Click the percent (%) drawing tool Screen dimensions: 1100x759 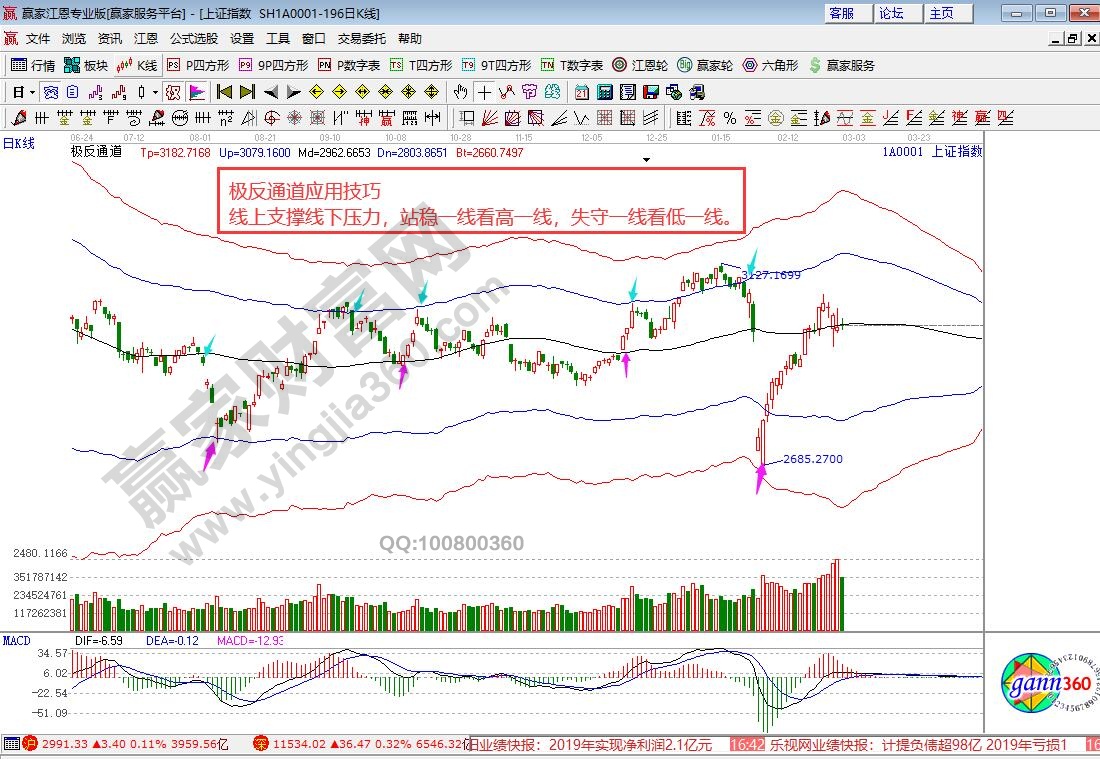pyautogui.click(x=730, y=118)
